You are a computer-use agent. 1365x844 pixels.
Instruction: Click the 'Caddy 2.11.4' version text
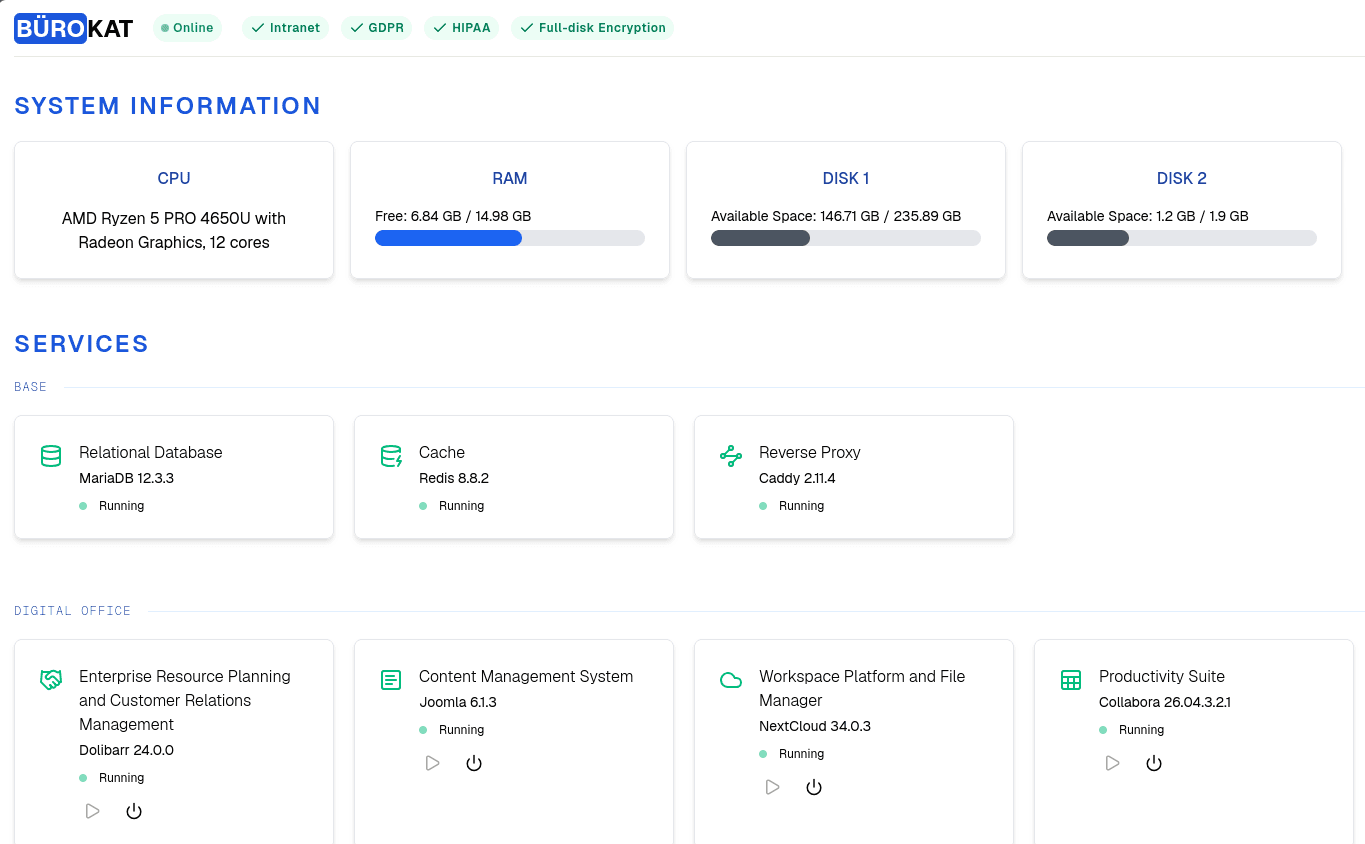[x=797, y=478]
